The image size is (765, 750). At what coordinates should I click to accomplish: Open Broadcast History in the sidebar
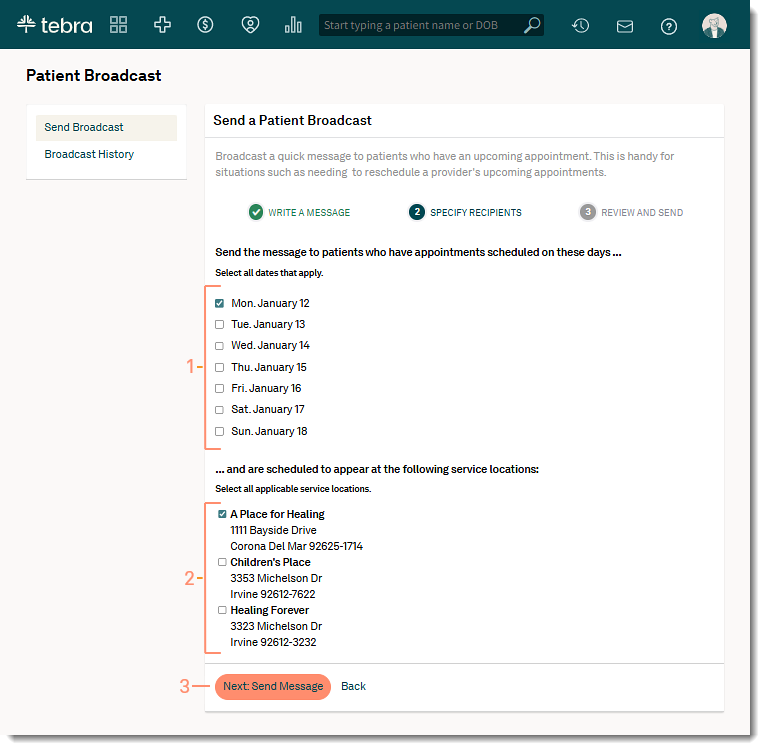pos(89,155)
